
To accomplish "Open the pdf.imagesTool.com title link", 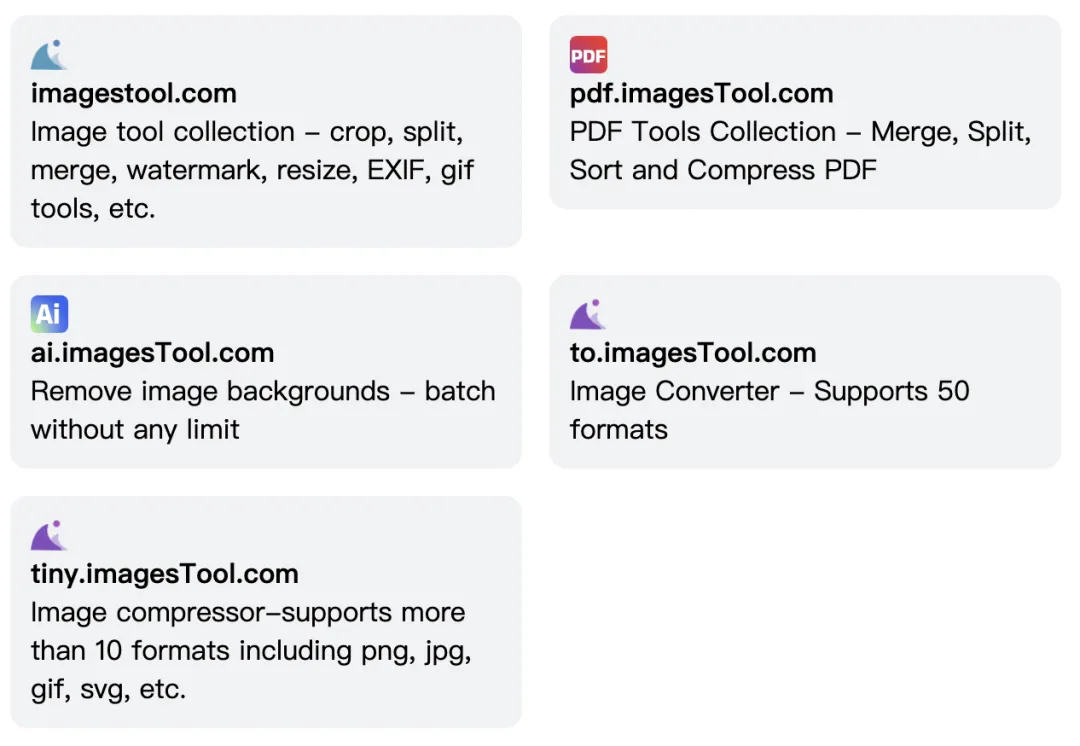I will point(701,94).
